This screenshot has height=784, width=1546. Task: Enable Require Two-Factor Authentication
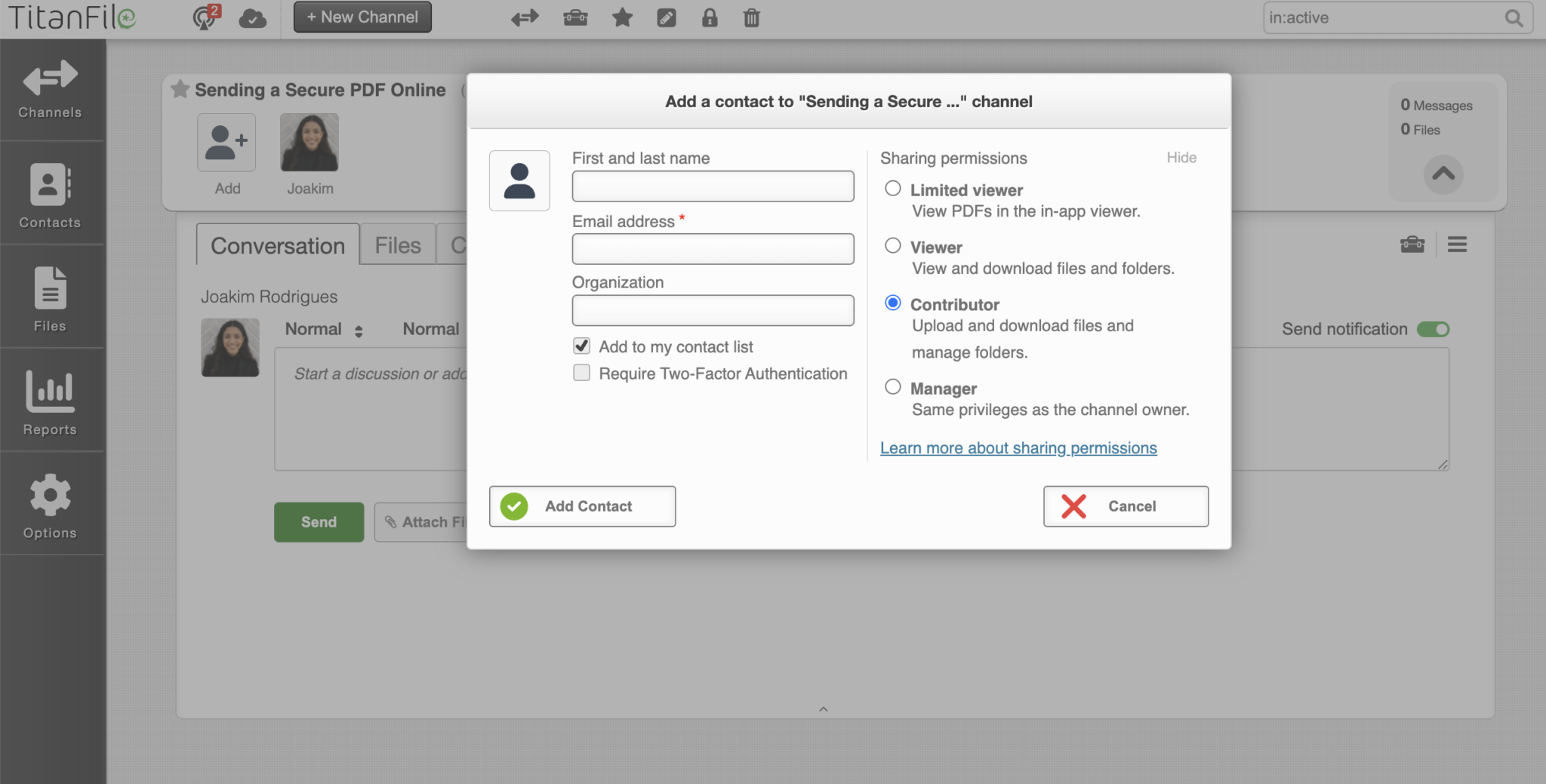click(x=581, y=373)
